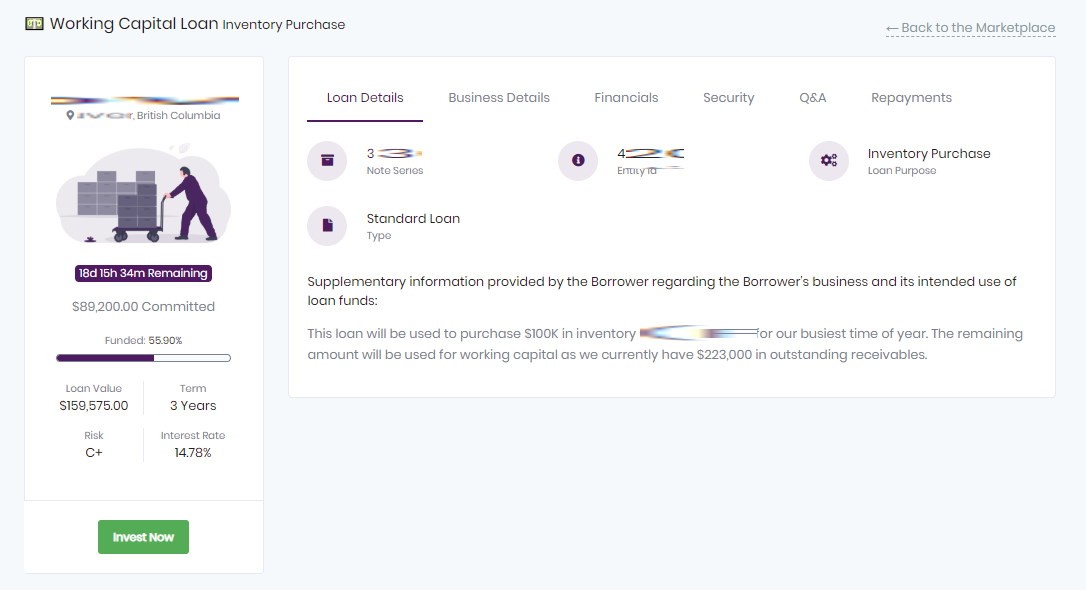Click the Loan Purpose gears icon
Screen dimensions: 1086x590
pyautogui.click(x=828, y=161)
